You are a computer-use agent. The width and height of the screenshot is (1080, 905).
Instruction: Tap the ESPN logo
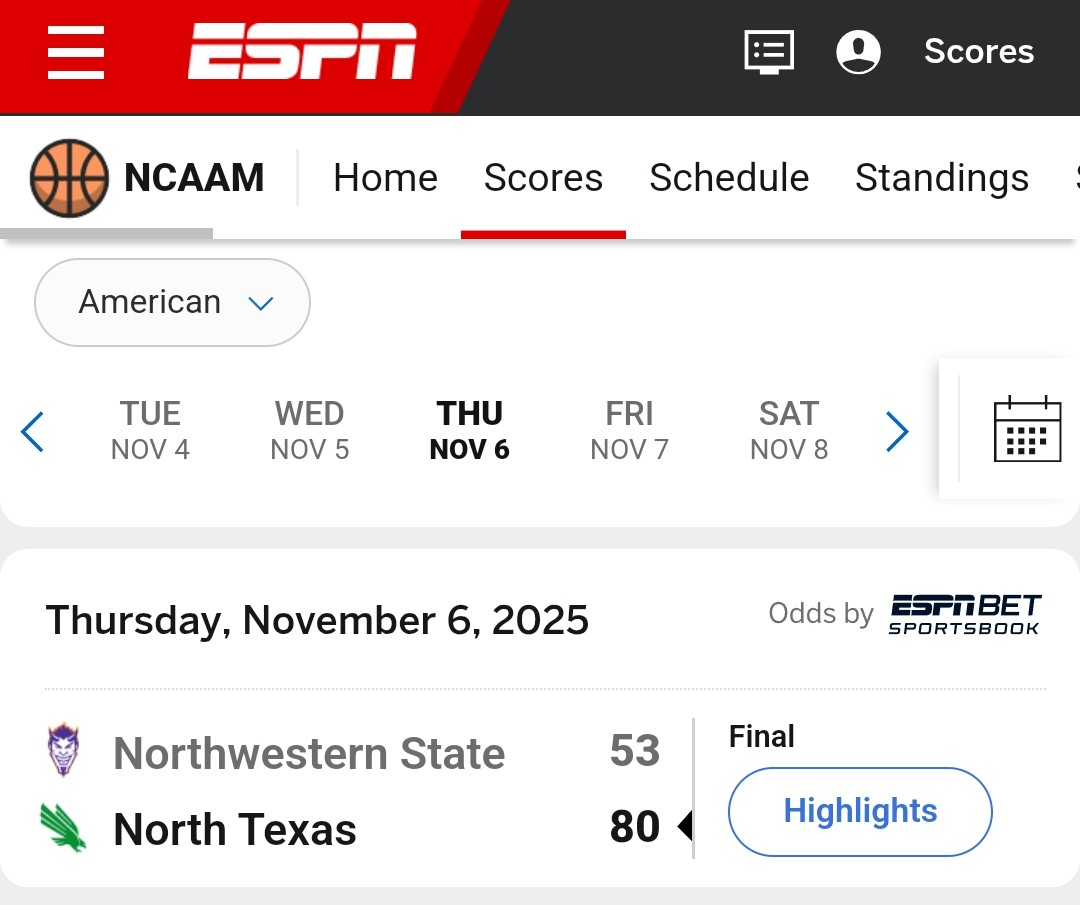pos(302,52)
